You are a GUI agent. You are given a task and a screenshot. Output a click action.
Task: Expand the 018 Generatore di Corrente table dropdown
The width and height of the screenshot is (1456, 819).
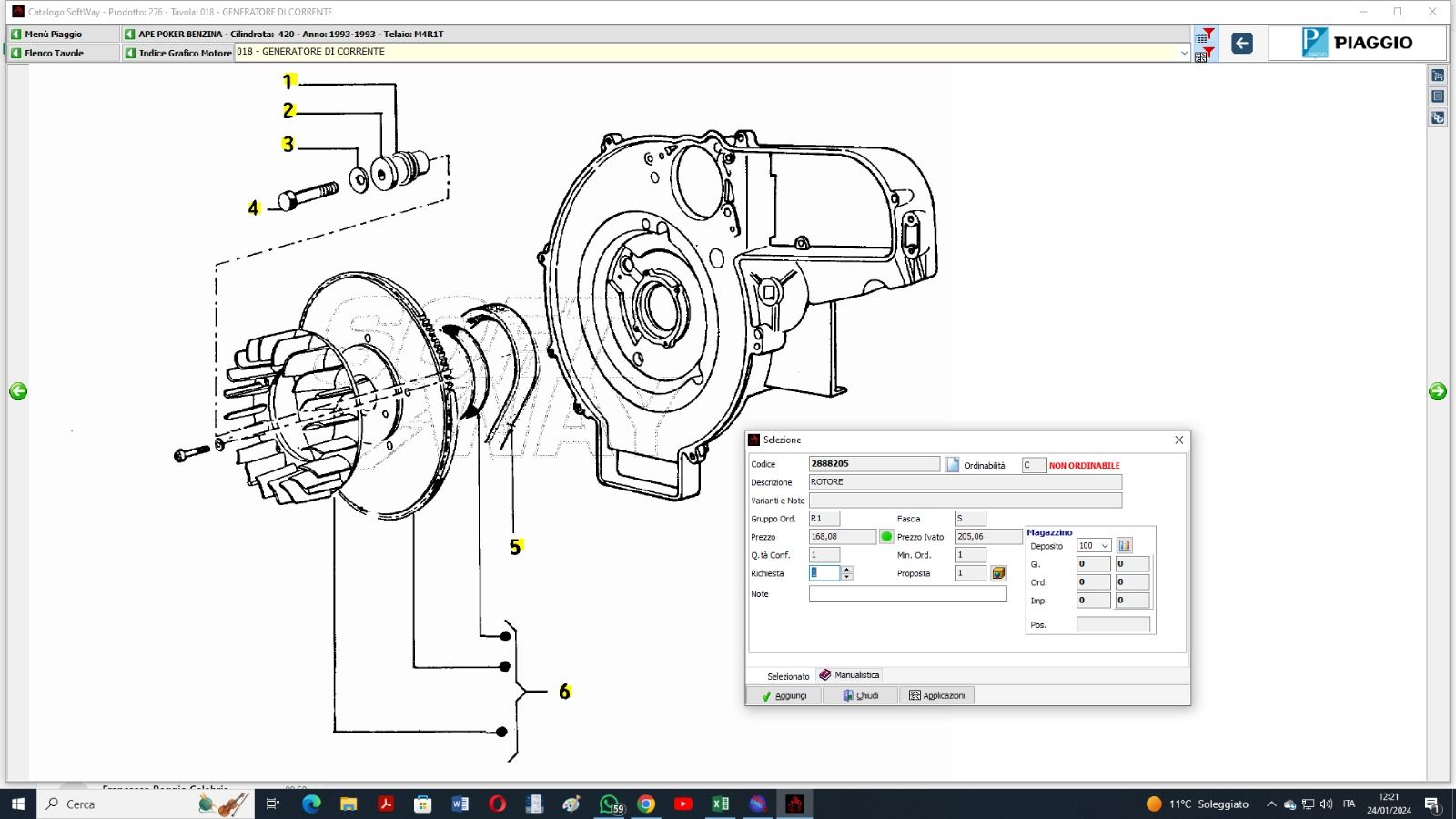(1183, 53)
